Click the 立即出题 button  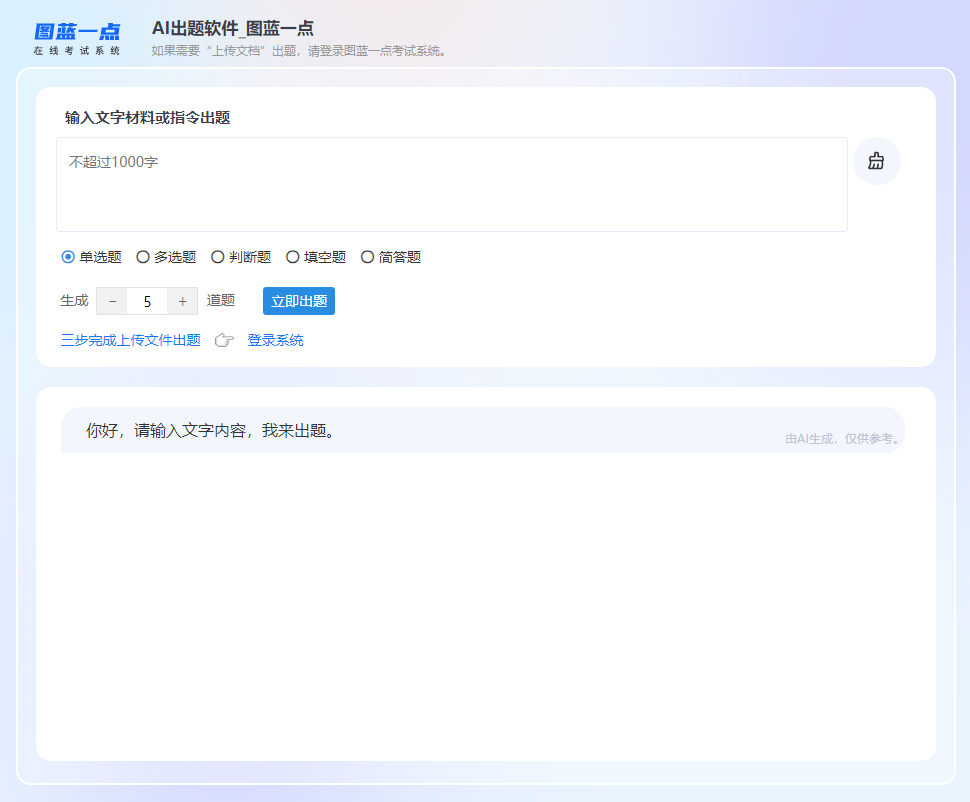pyautogui.click(x=299, y=301)
